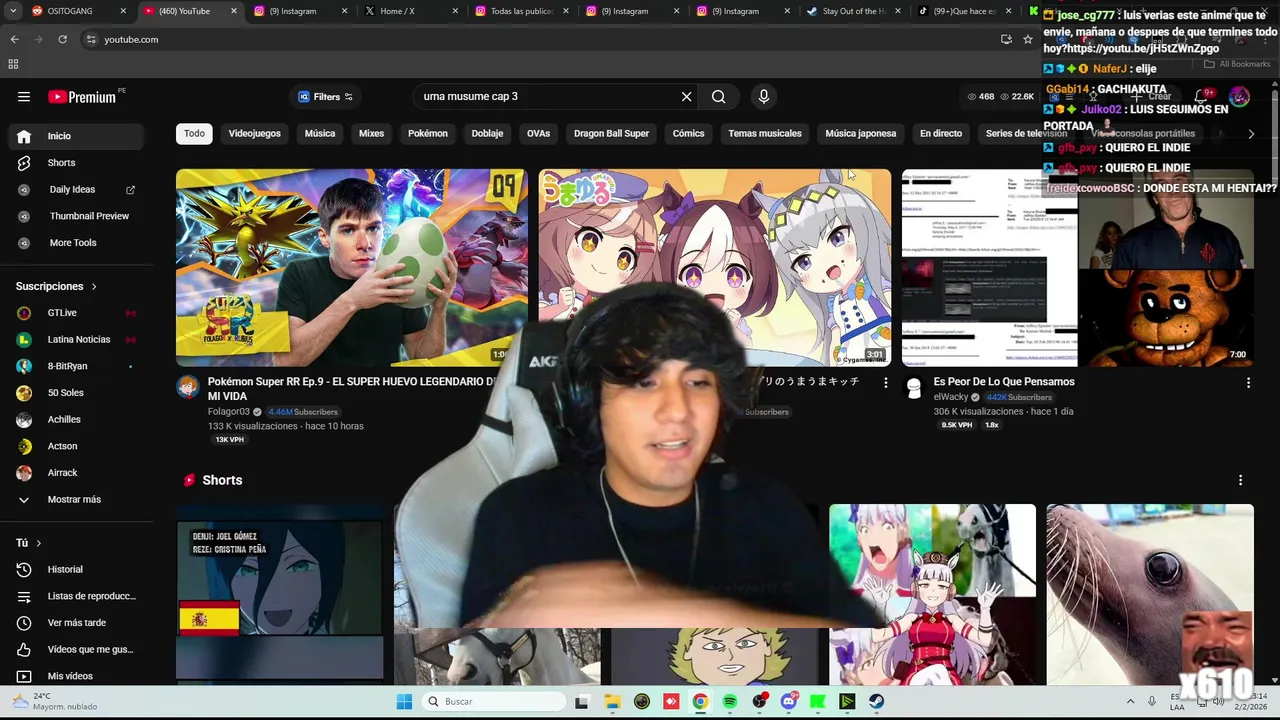
Task: Select the 'Temas musicales' filter chip
Action: 765,134
